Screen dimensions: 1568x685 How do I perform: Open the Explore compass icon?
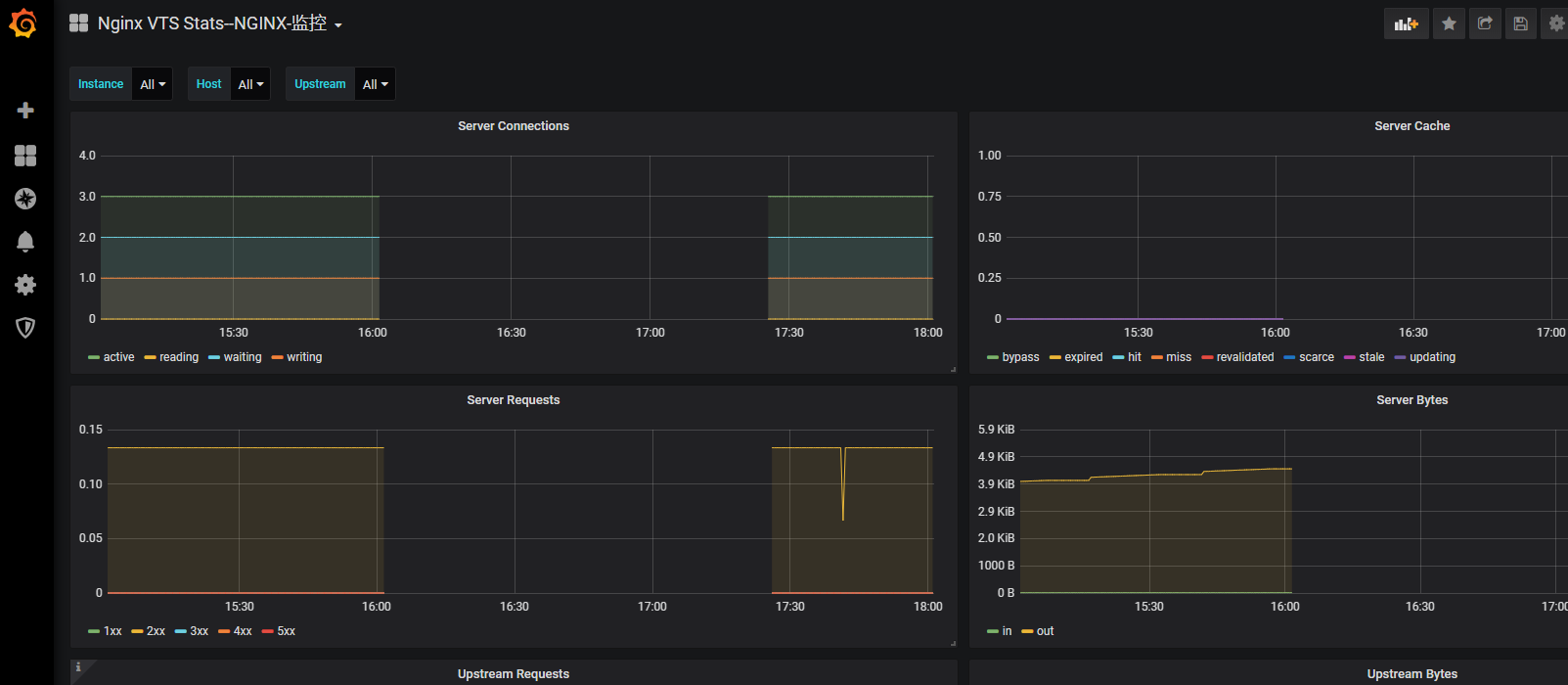click(25, 199)
